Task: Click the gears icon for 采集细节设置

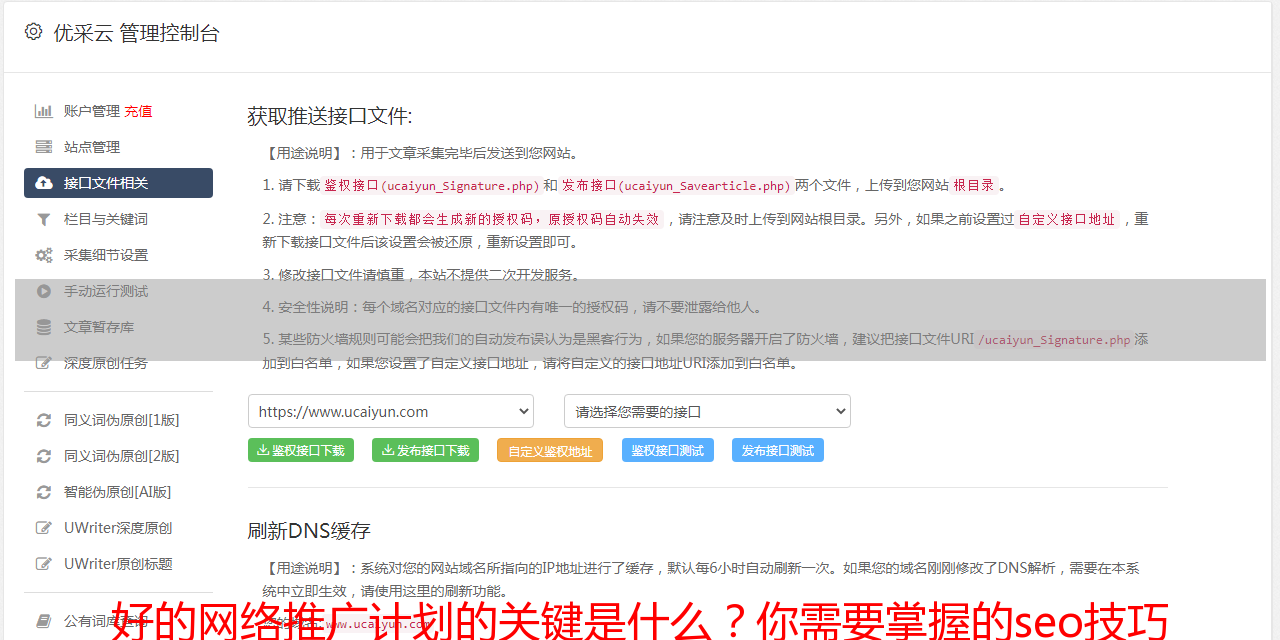Action: coord(44,255)
